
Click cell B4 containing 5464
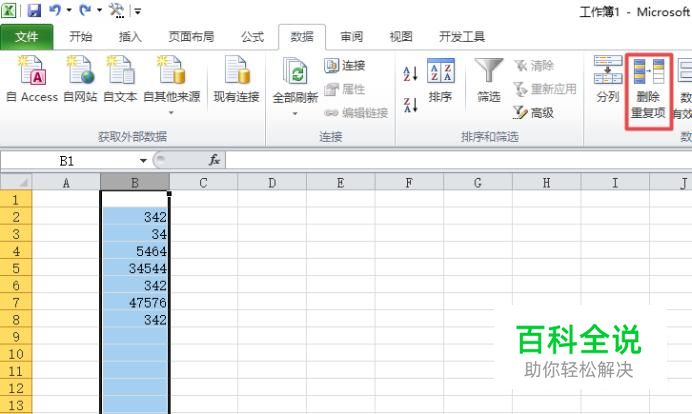(x=135, y=251)
